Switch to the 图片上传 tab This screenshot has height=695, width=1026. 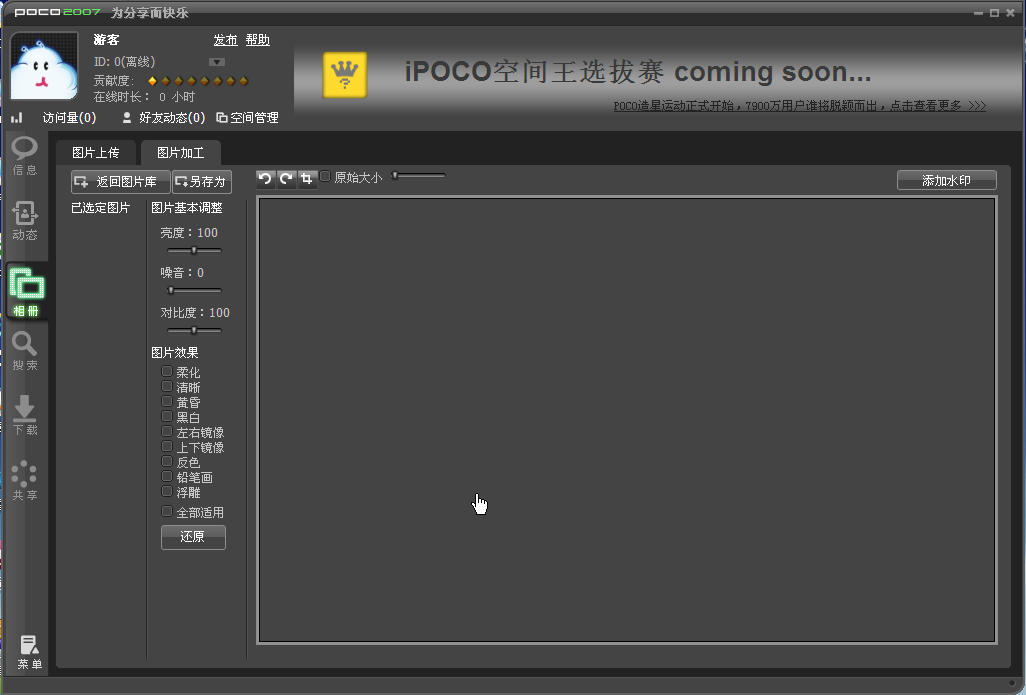coord(95,153)
